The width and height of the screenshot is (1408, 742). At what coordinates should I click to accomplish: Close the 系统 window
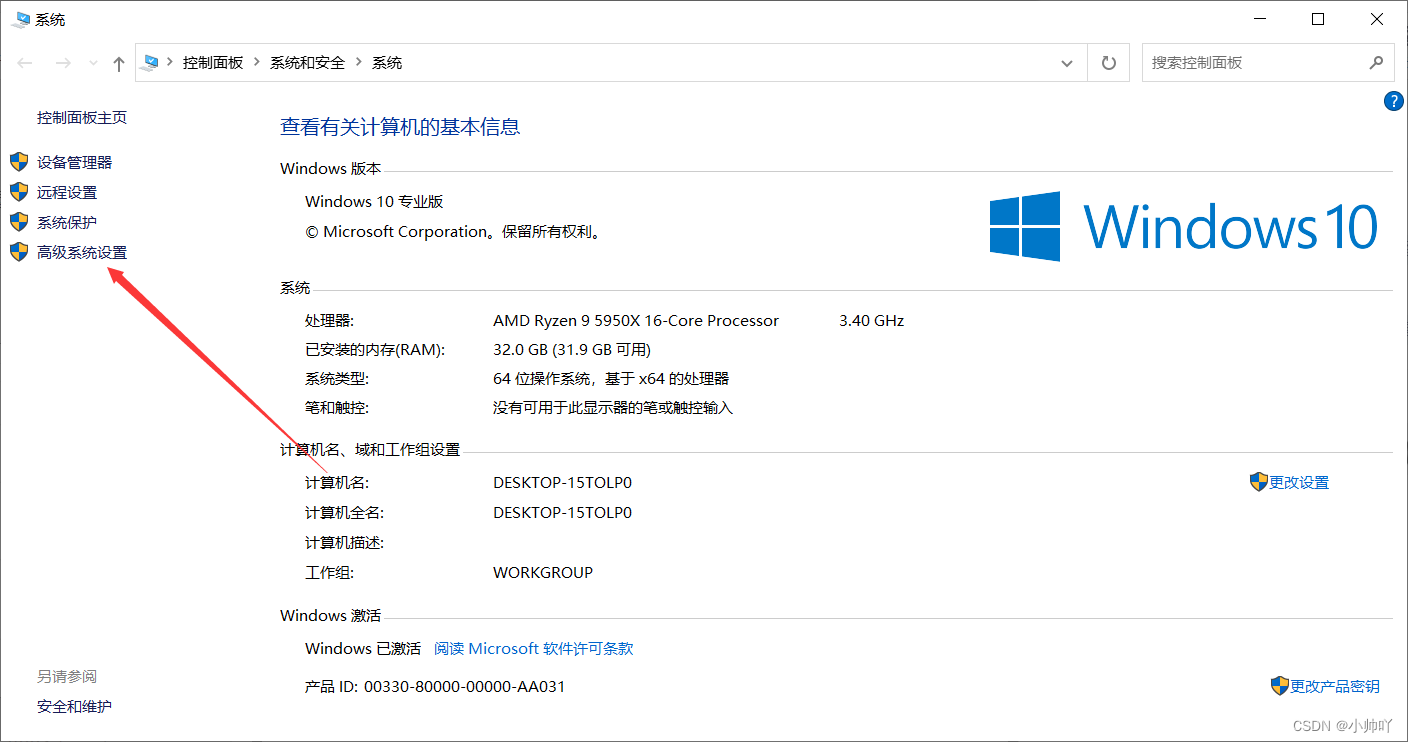1377,19
